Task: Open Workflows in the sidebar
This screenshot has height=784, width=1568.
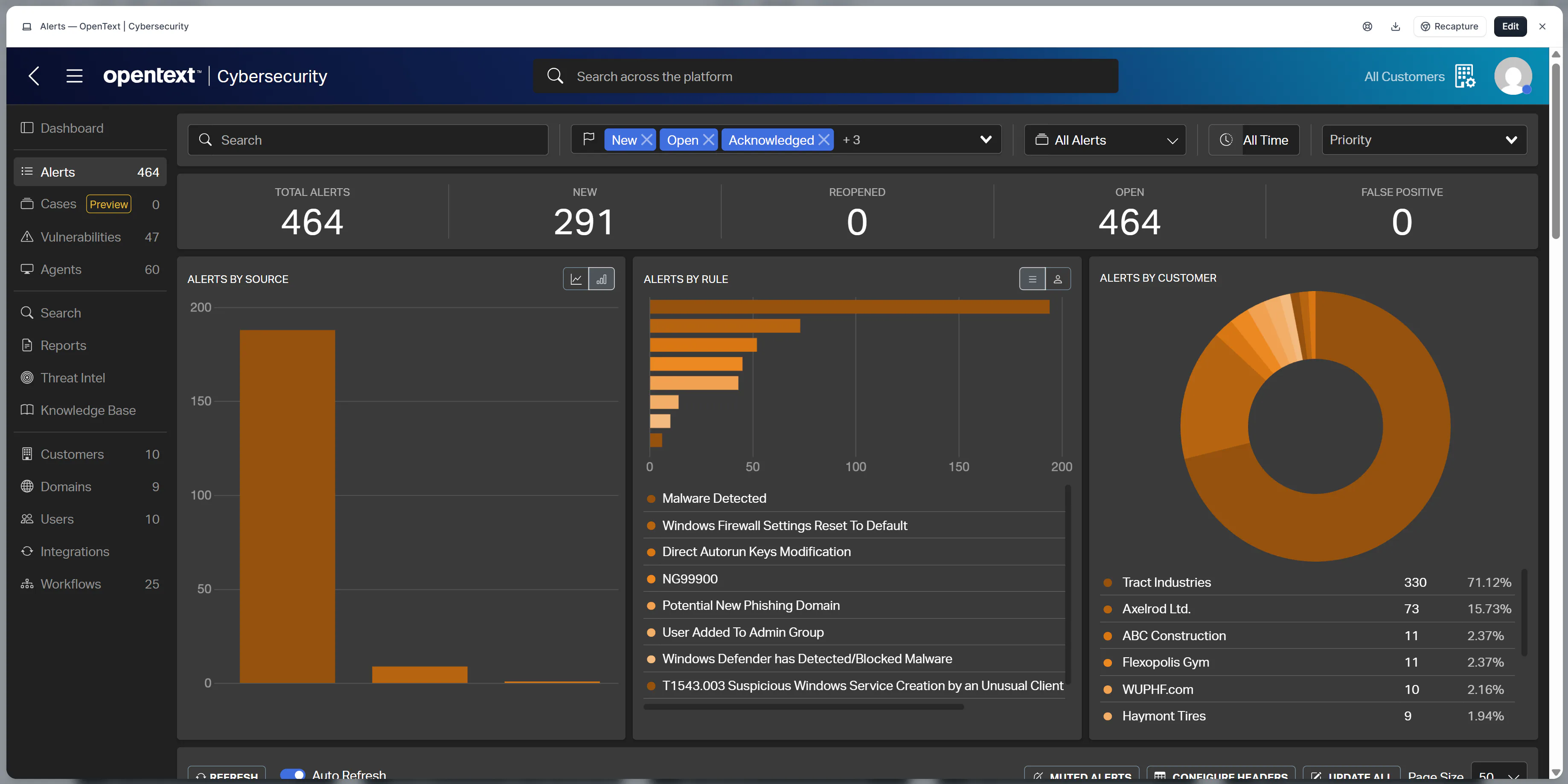Action: tap(90, 584)
